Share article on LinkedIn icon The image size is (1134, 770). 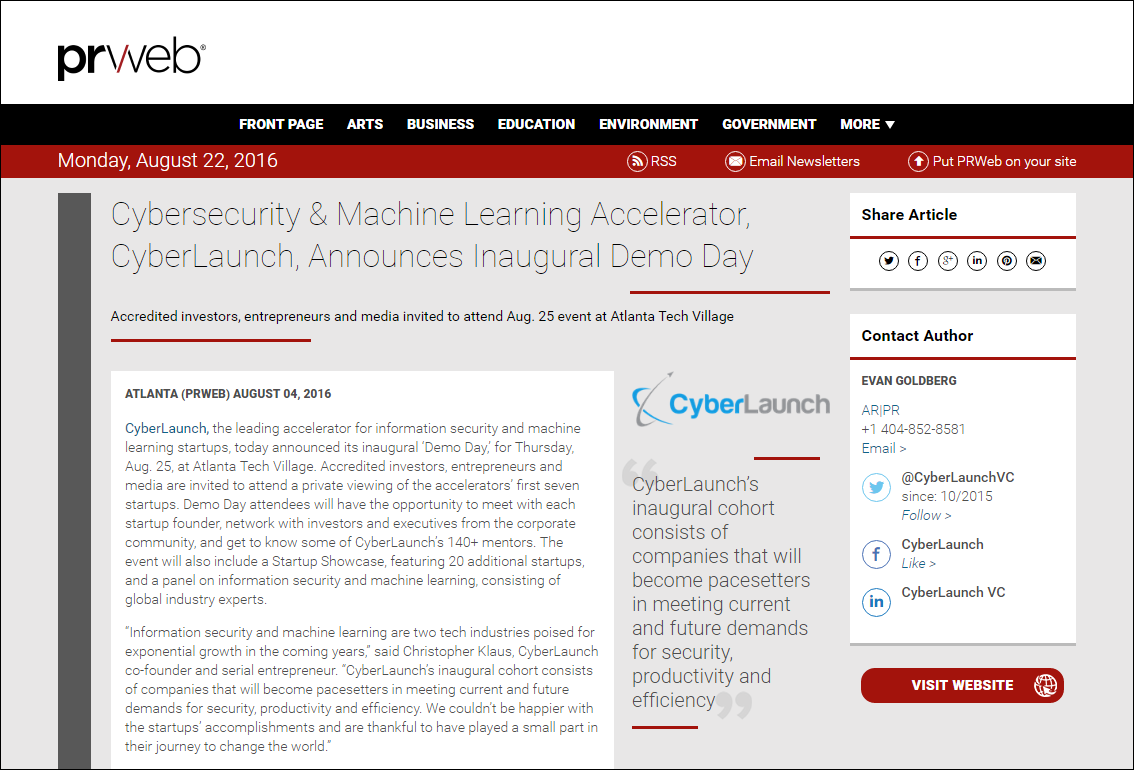click(977, 261)
